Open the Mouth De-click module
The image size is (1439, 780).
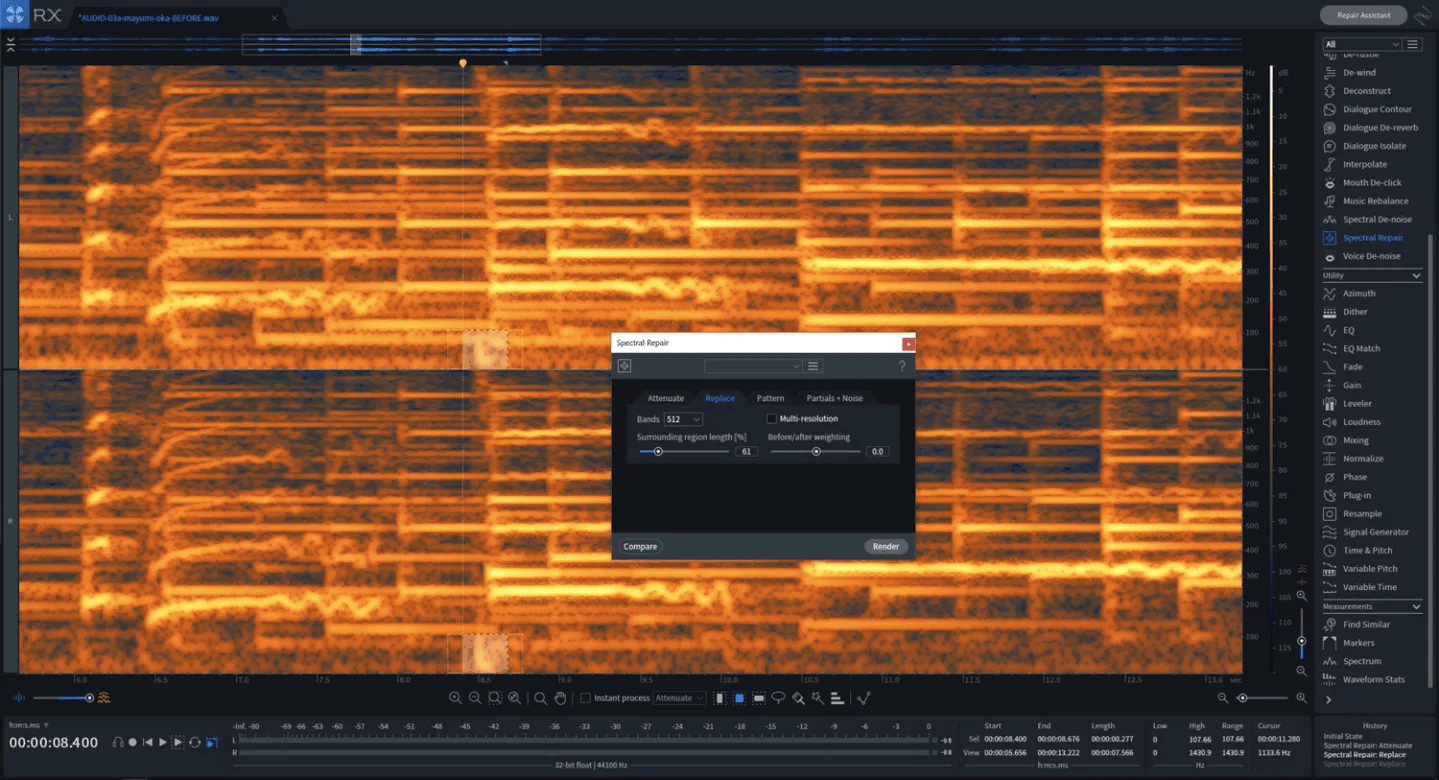tap(1371, 183)
